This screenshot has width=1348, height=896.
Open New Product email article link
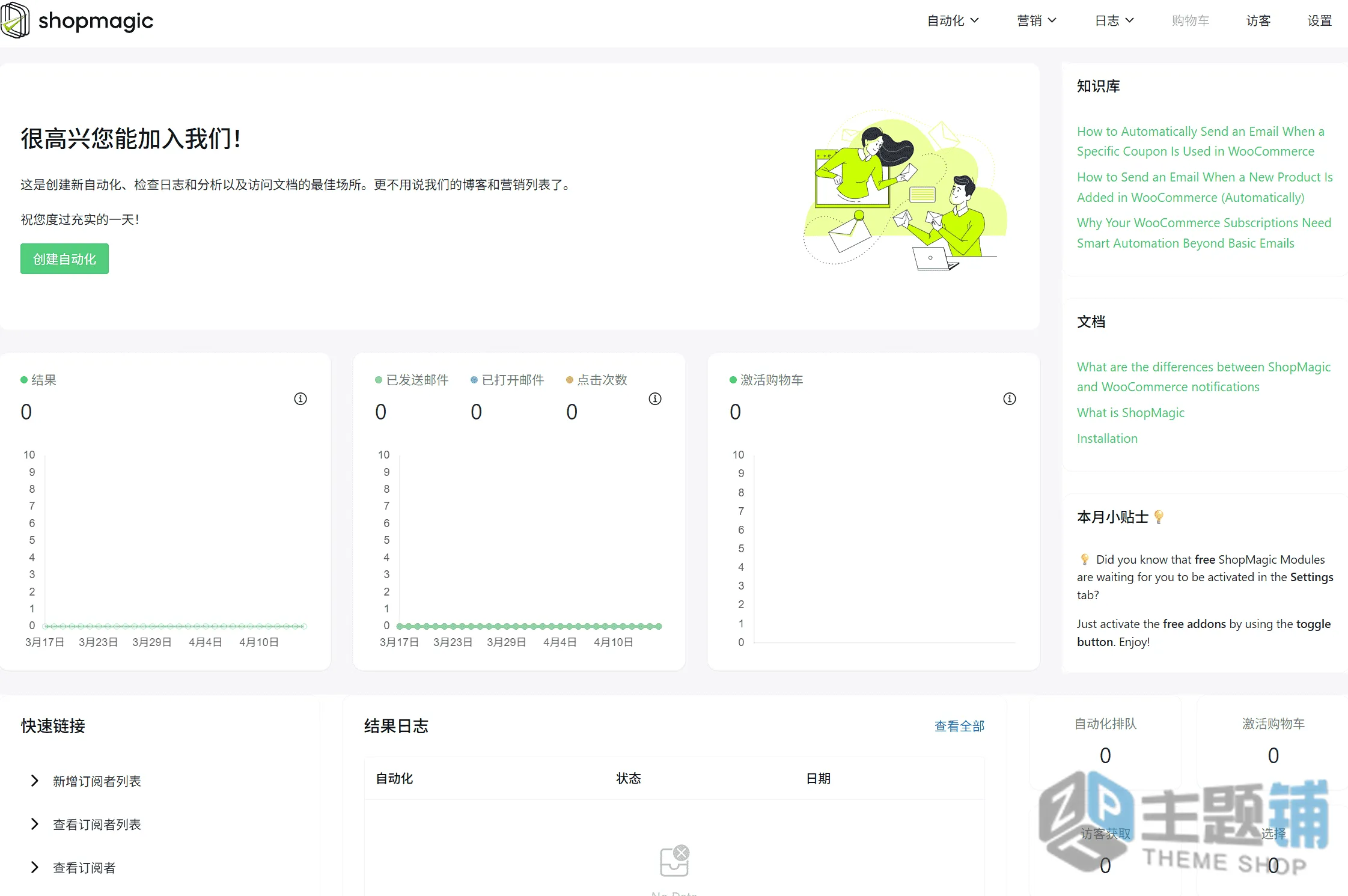coord(1204,187)
